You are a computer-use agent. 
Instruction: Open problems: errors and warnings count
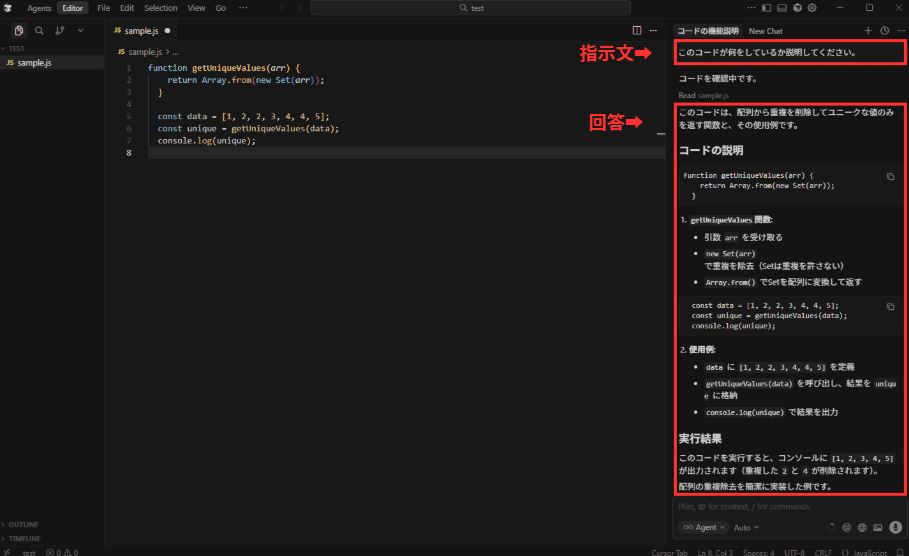(x=62, y=553)
